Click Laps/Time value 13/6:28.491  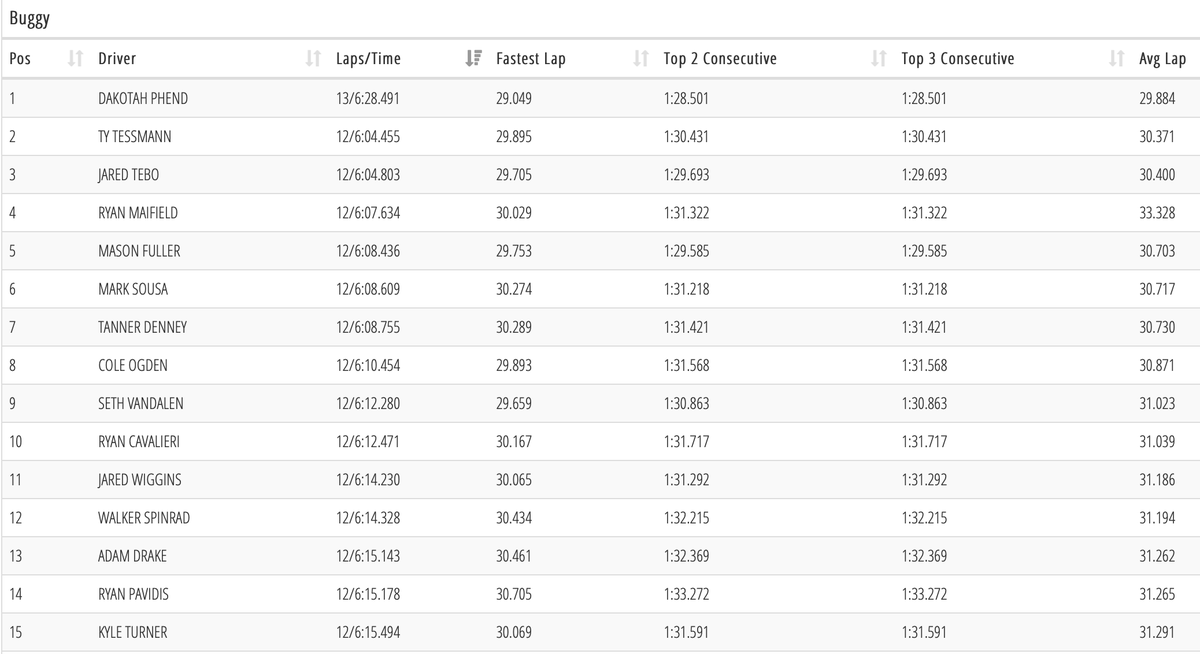[x=368, y=99]
